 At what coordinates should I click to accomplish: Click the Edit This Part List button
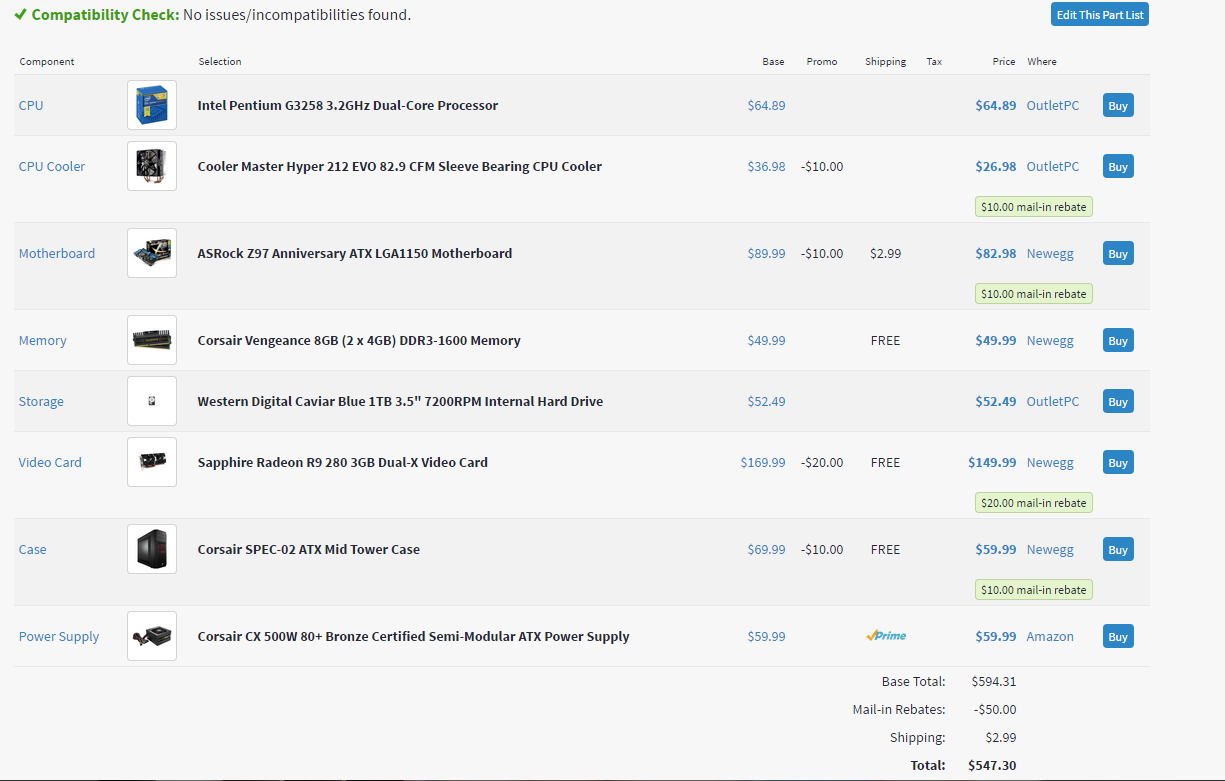[1100, 15]
